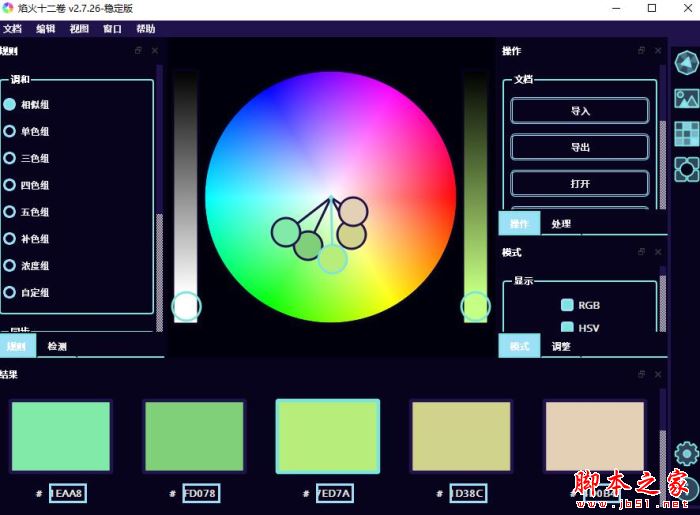700x515 pixels.
Task: Select the 自定组 radio option
Action: click(x=26, y=292)
